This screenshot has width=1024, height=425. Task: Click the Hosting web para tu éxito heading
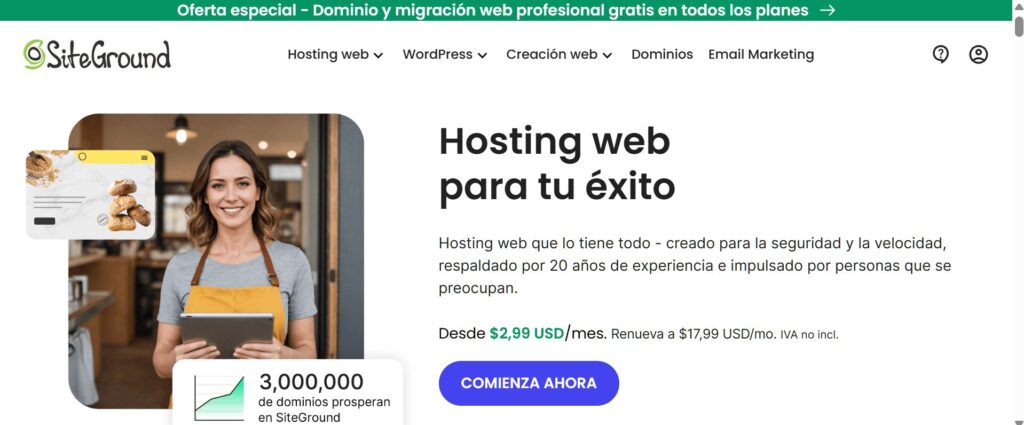tap(556, 163)
